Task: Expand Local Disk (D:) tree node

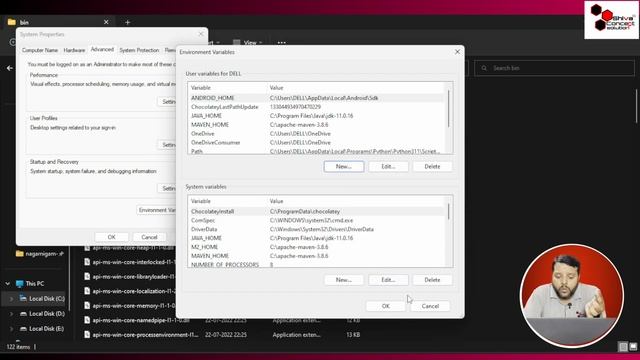Action: (11, 314)
